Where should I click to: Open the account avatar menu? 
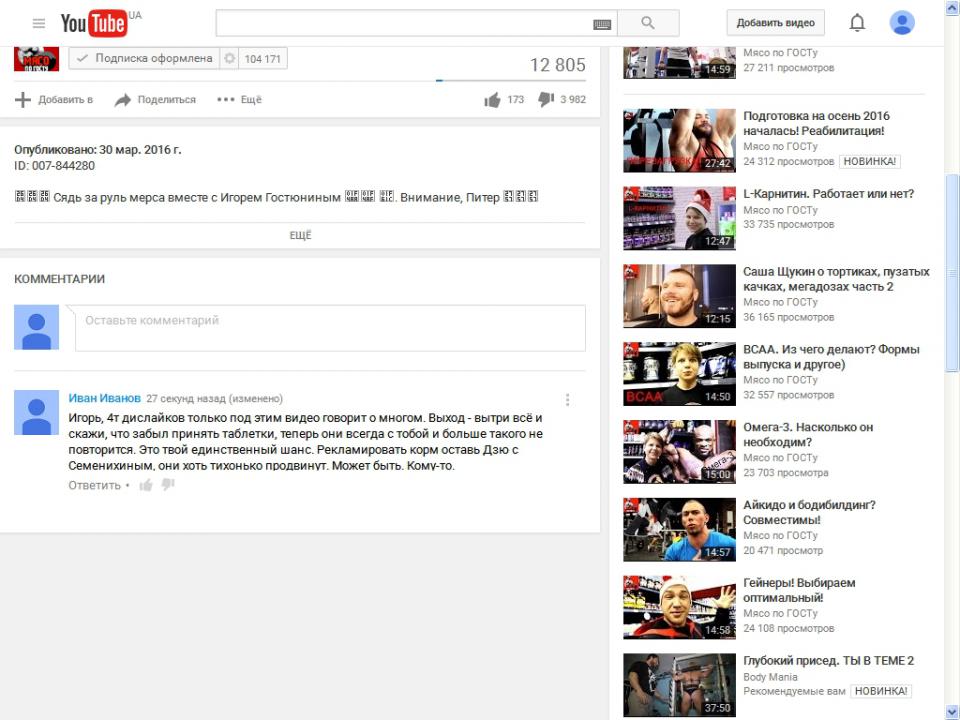[x=902, y=23]
